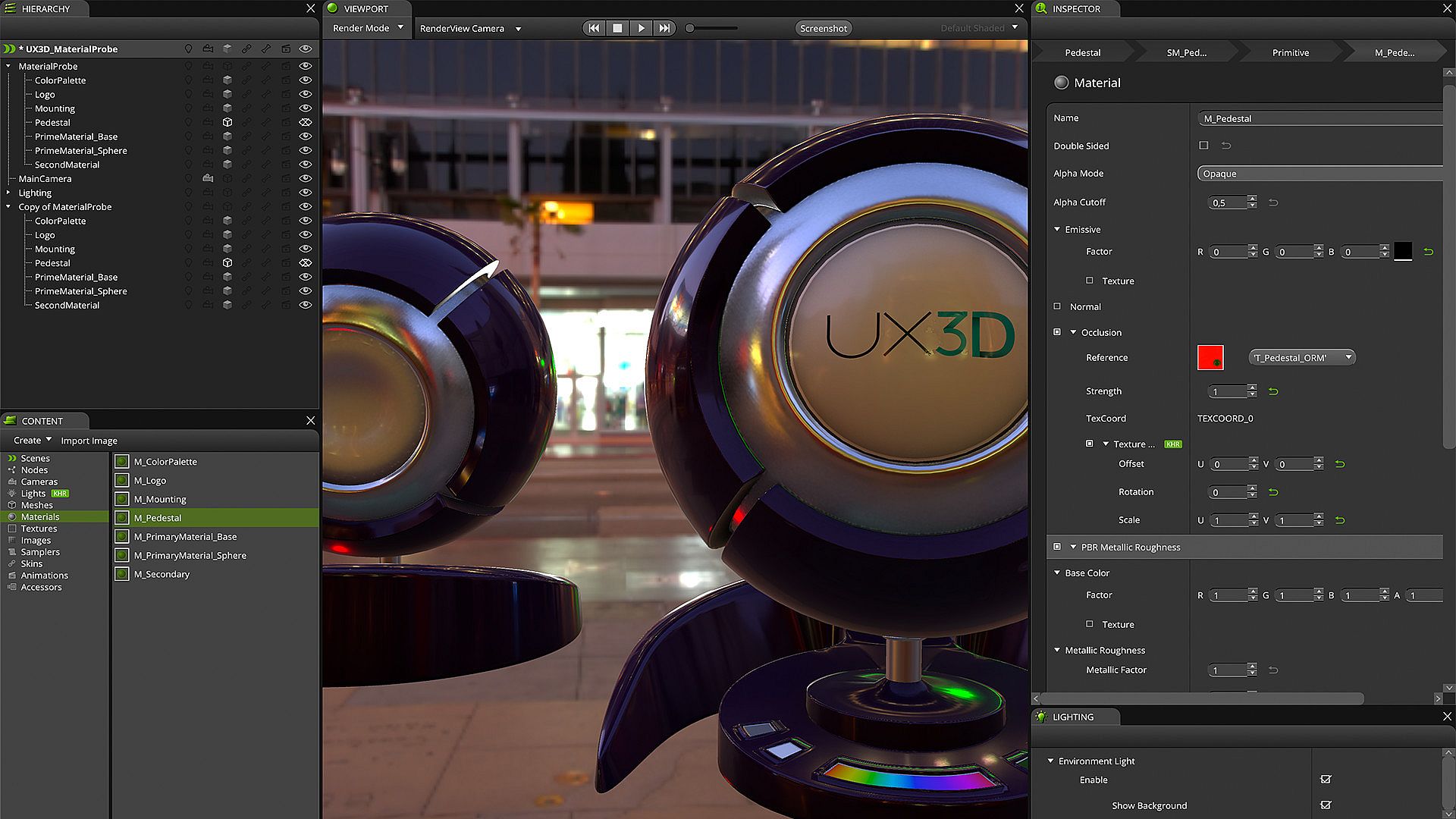The width and height of the screenshot is (1456, 819).
Task: Click the Screenshot button
Action: pos(823,28)
